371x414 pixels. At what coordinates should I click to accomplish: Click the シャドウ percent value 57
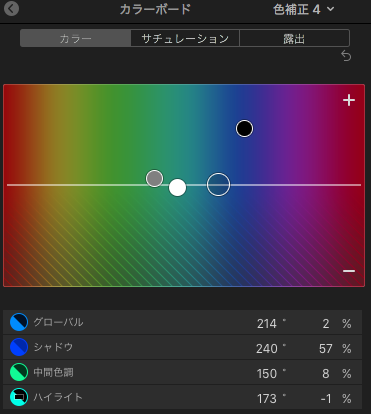325,349
